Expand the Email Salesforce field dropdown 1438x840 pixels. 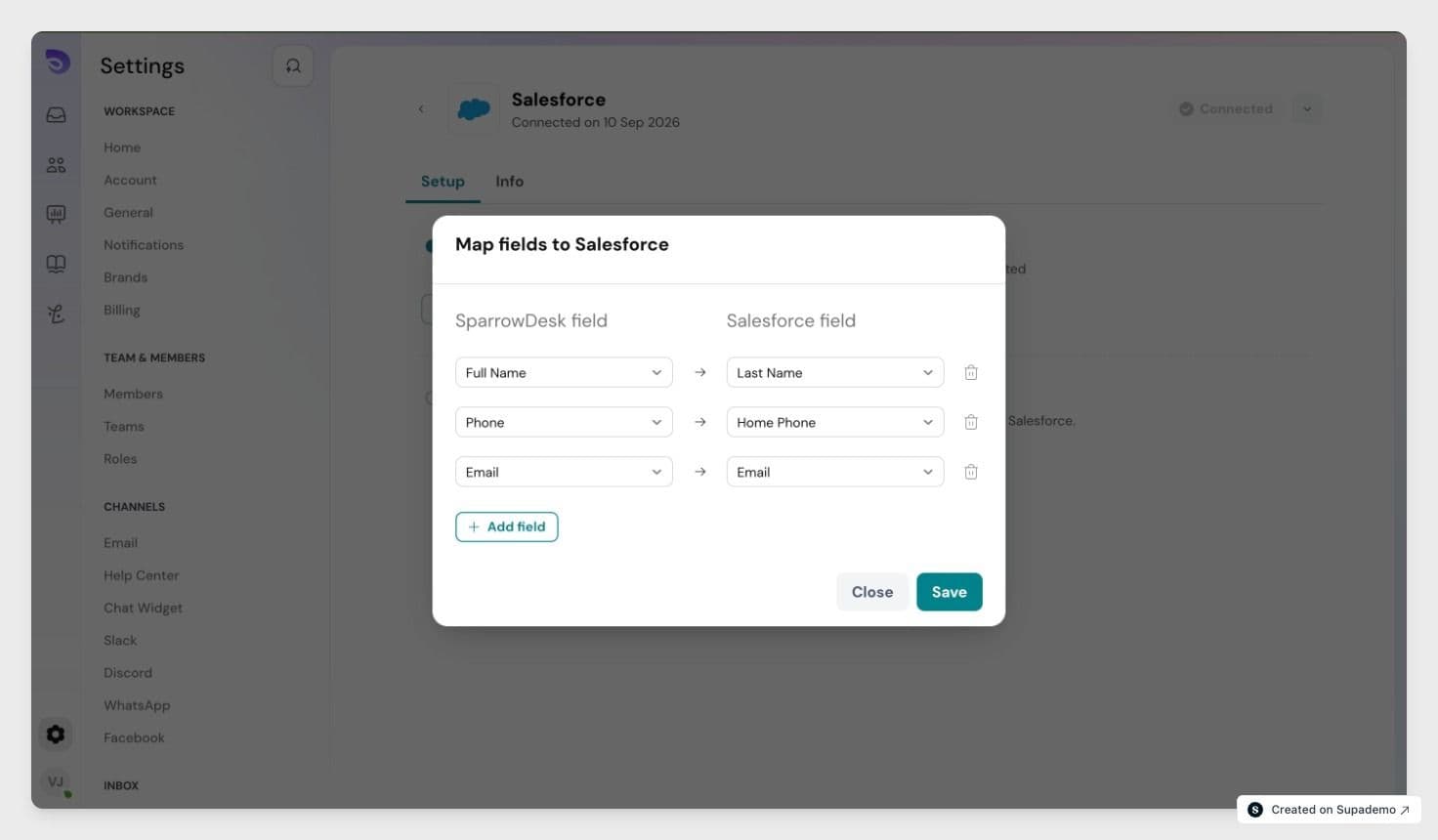(835, 472)
